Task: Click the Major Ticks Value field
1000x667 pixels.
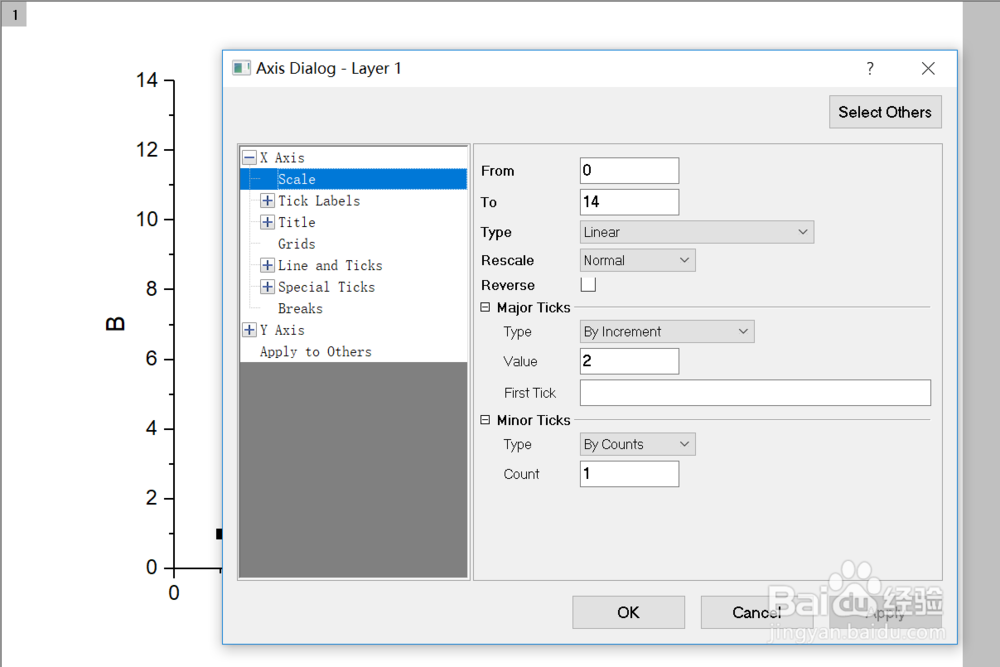Action: point(629,361)
